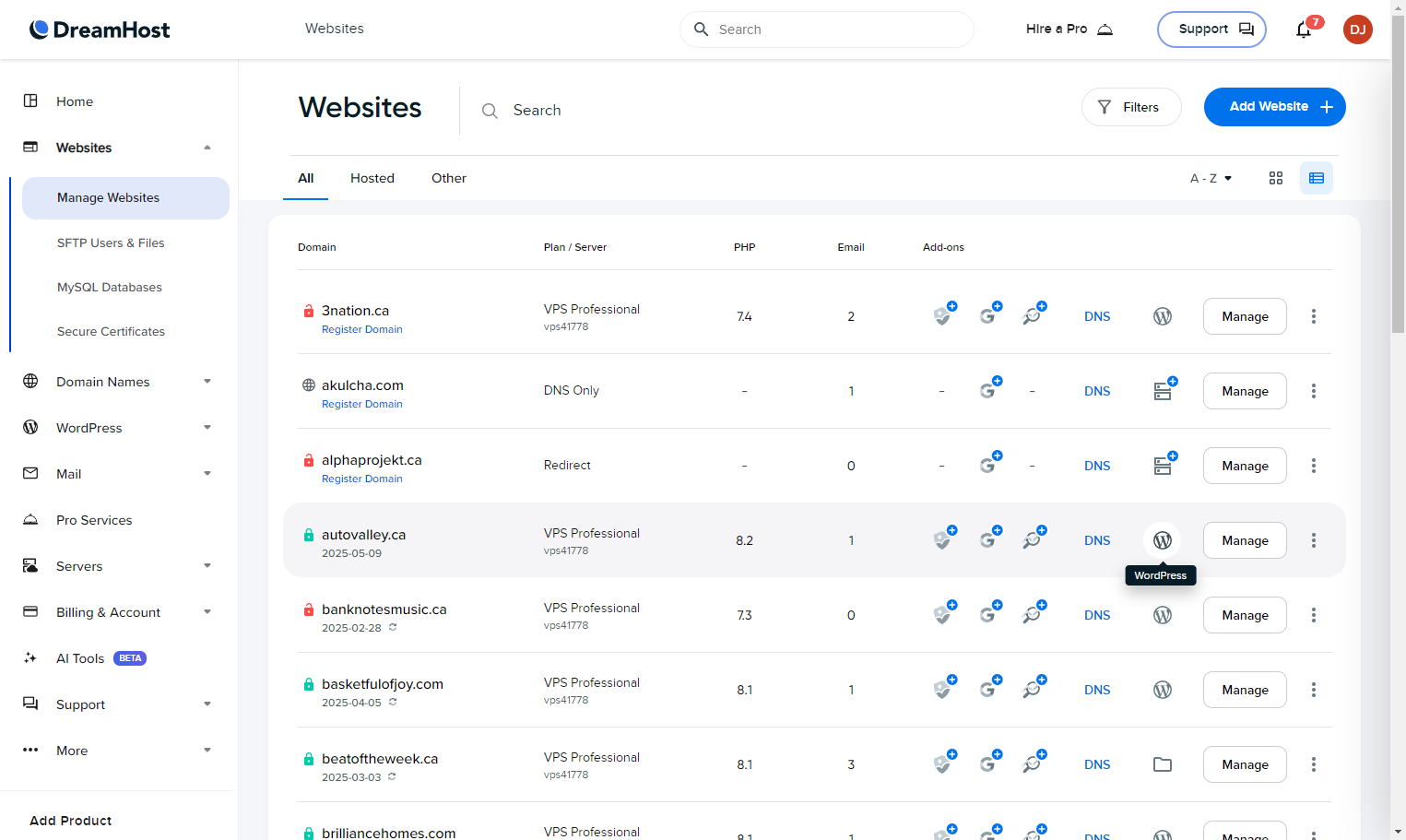
Task: Click the basketfulofjoy.com domain name
Action: (x=383, y=684)
